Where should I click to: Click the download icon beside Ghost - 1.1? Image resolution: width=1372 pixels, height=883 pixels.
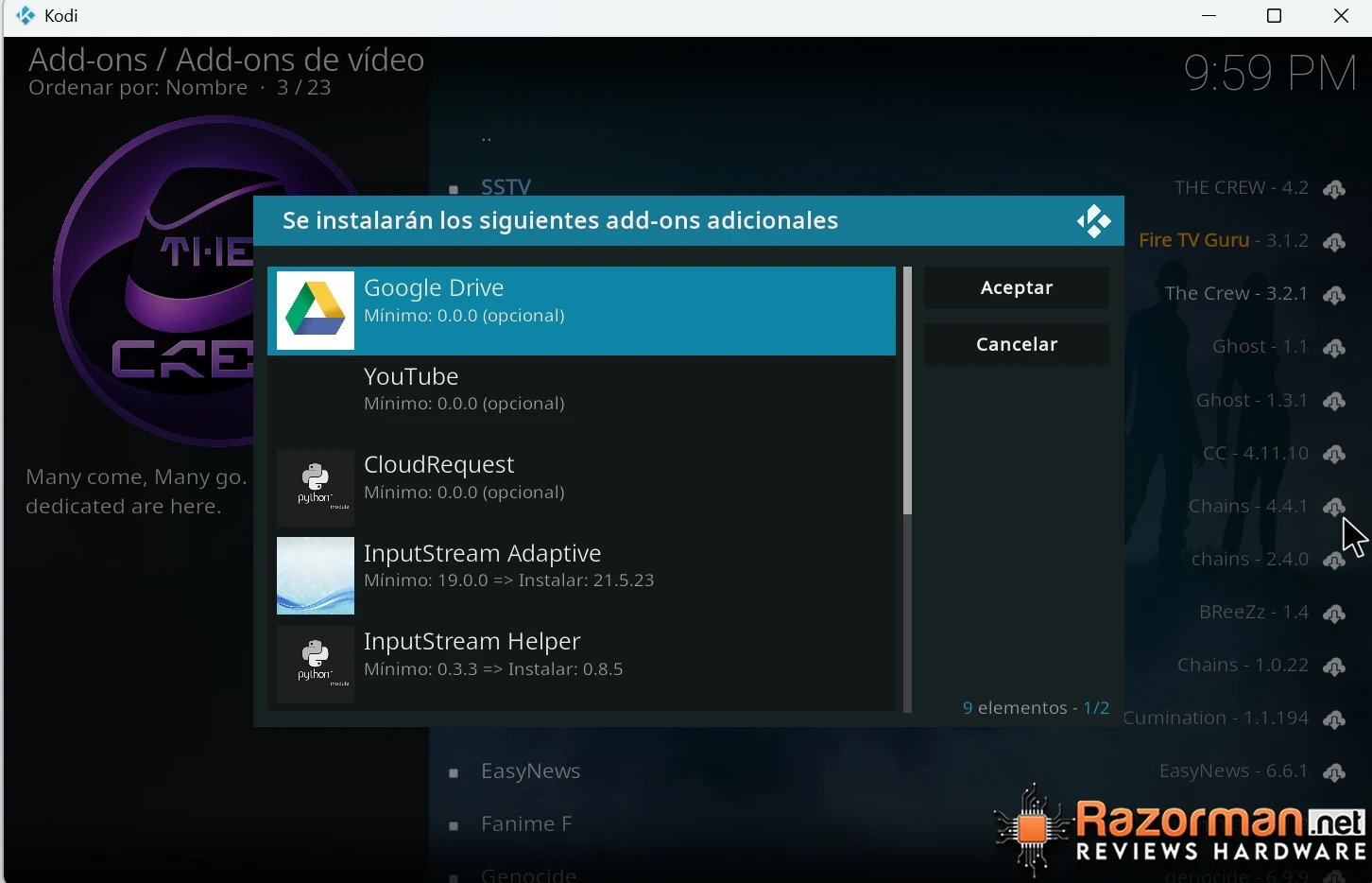(1334, 348)
